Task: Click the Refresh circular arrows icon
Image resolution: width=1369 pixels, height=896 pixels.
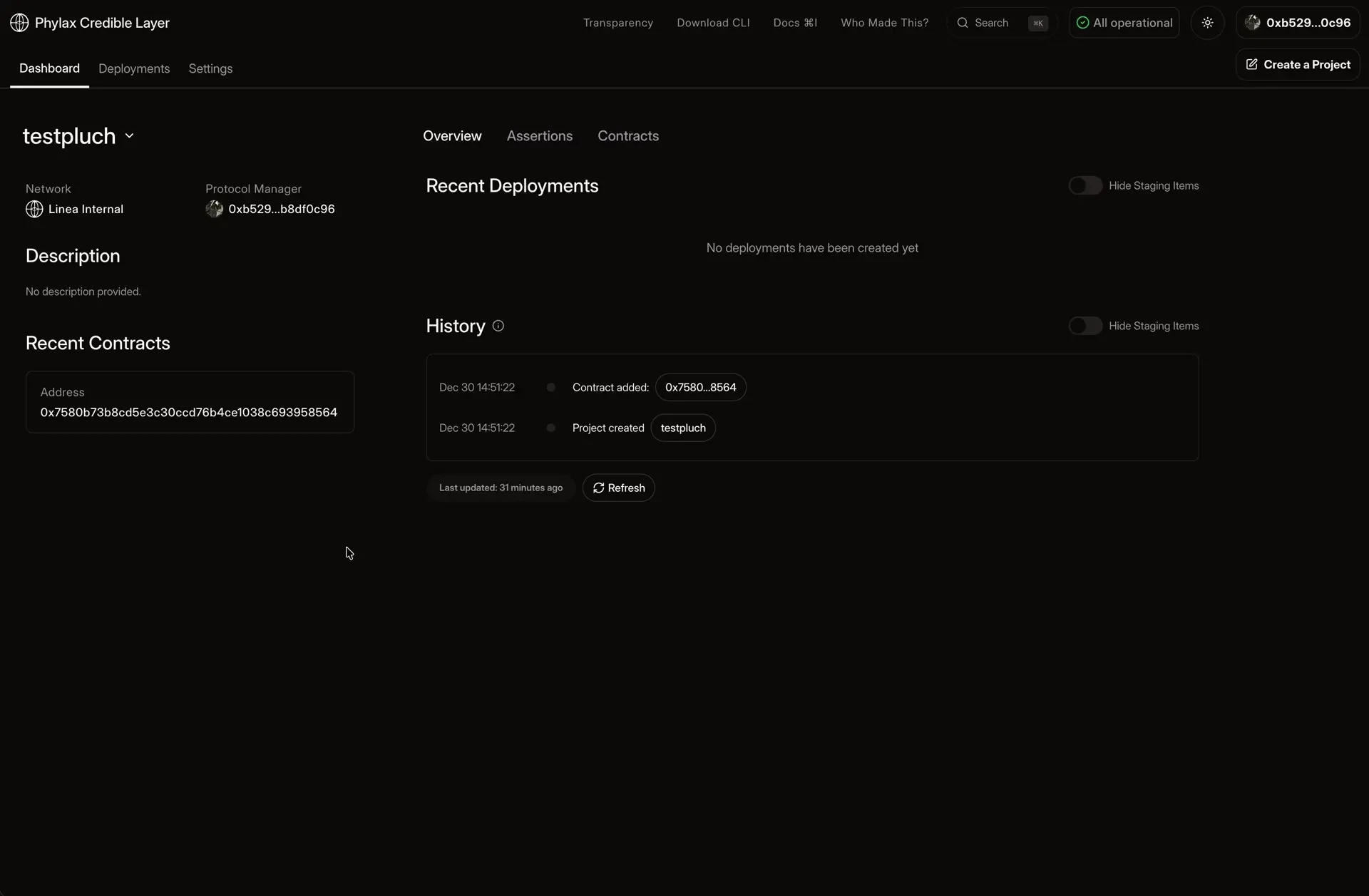Action: point(599,488)
